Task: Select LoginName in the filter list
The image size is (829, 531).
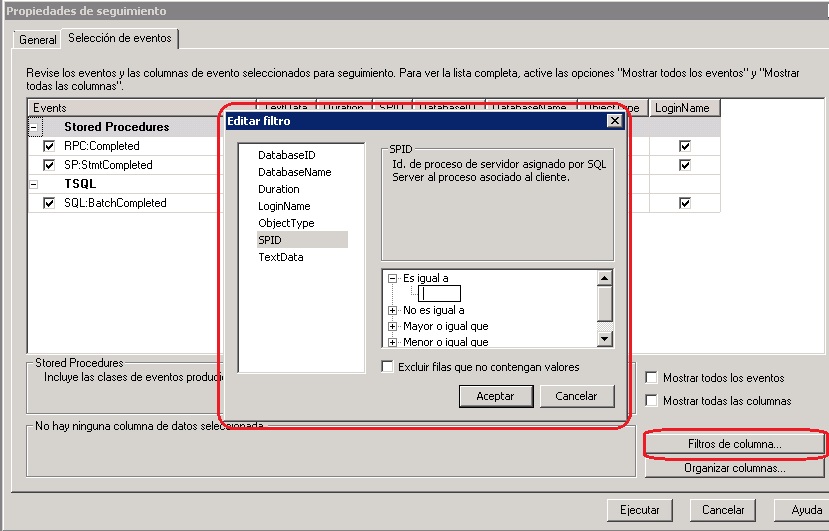Action: [x=284, y=206]
